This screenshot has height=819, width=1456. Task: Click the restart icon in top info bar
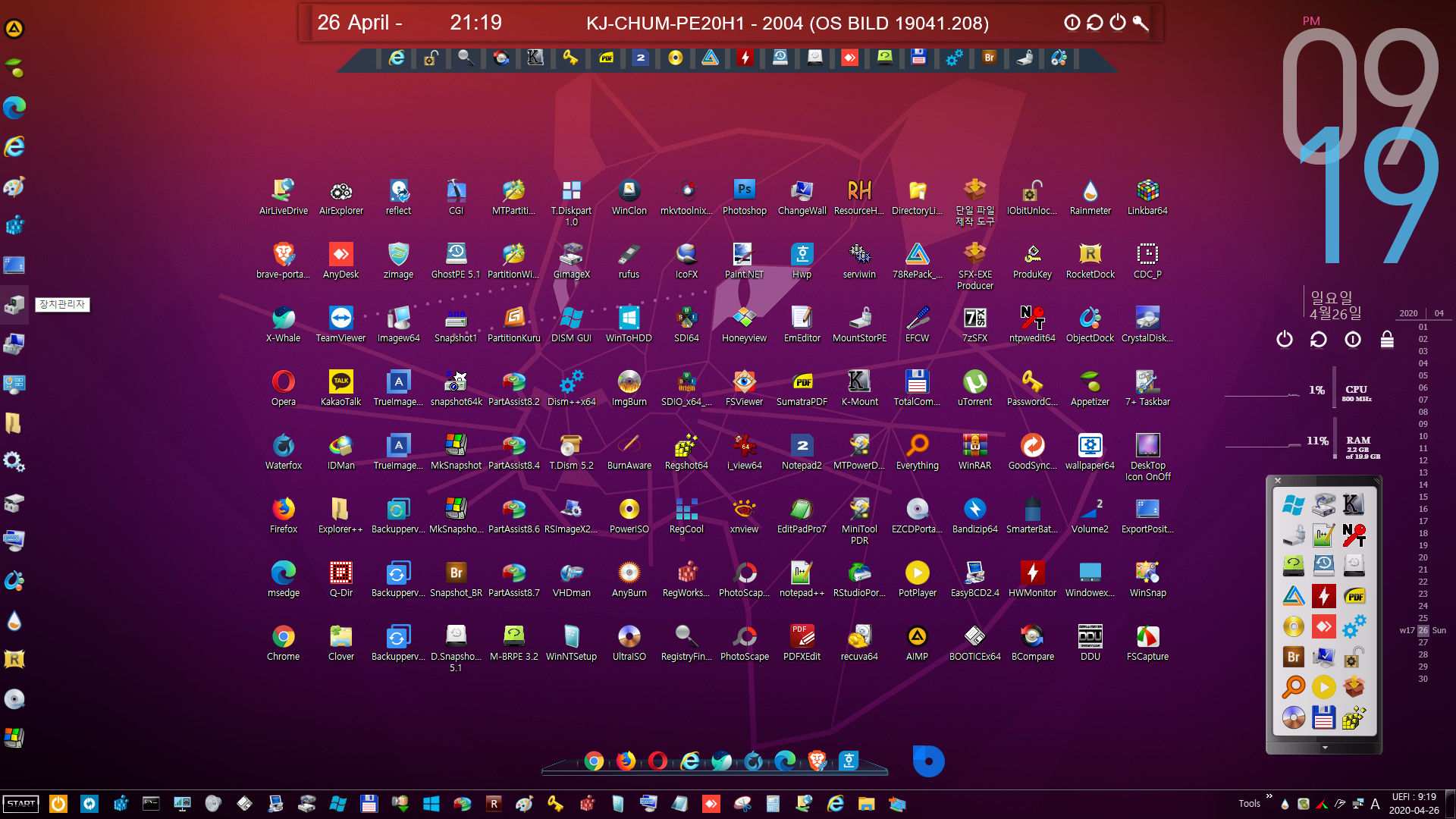tap(1094, 23)
